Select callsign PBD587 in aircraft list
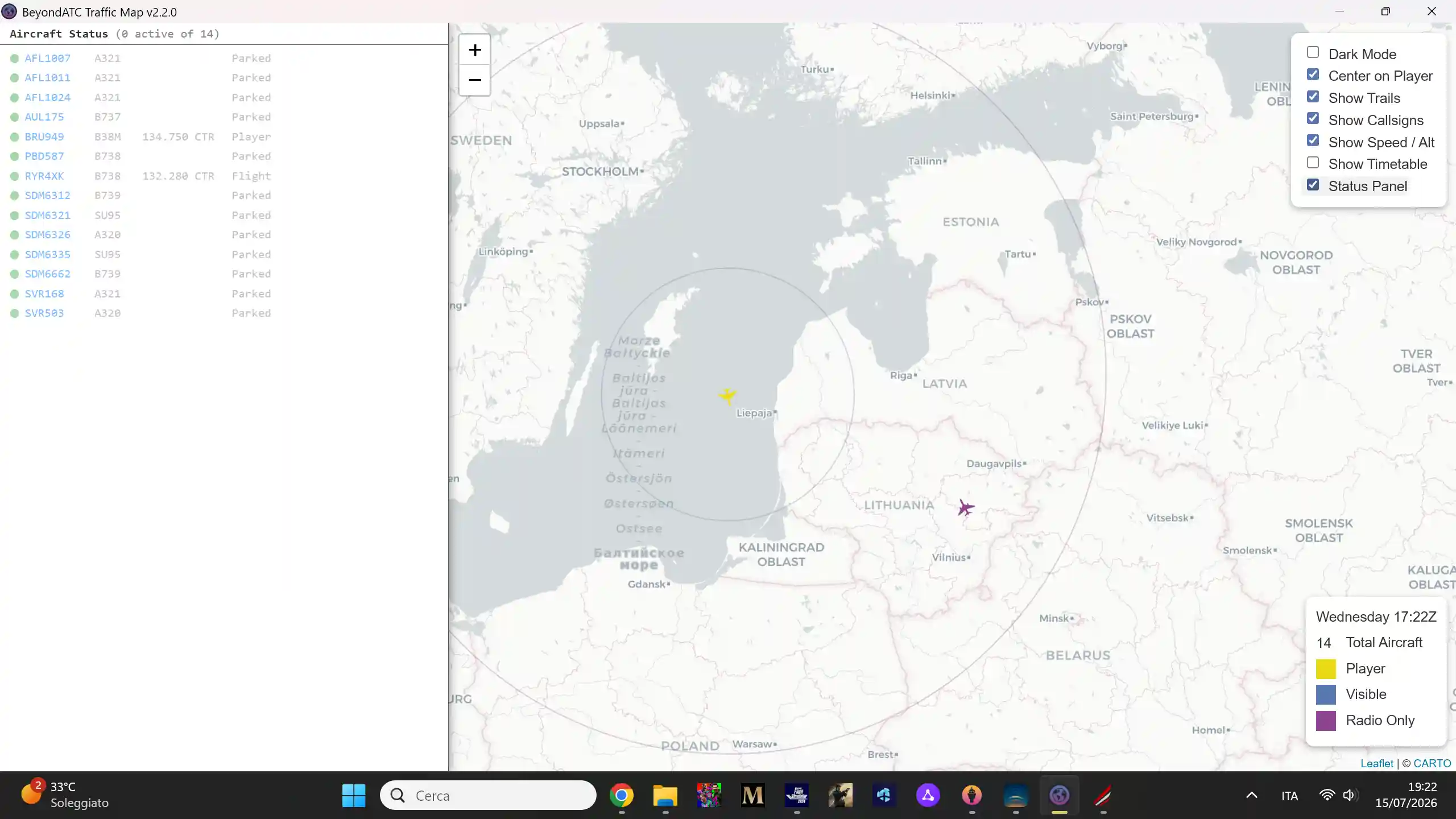1456x819 pixels. tap(44, 156)
